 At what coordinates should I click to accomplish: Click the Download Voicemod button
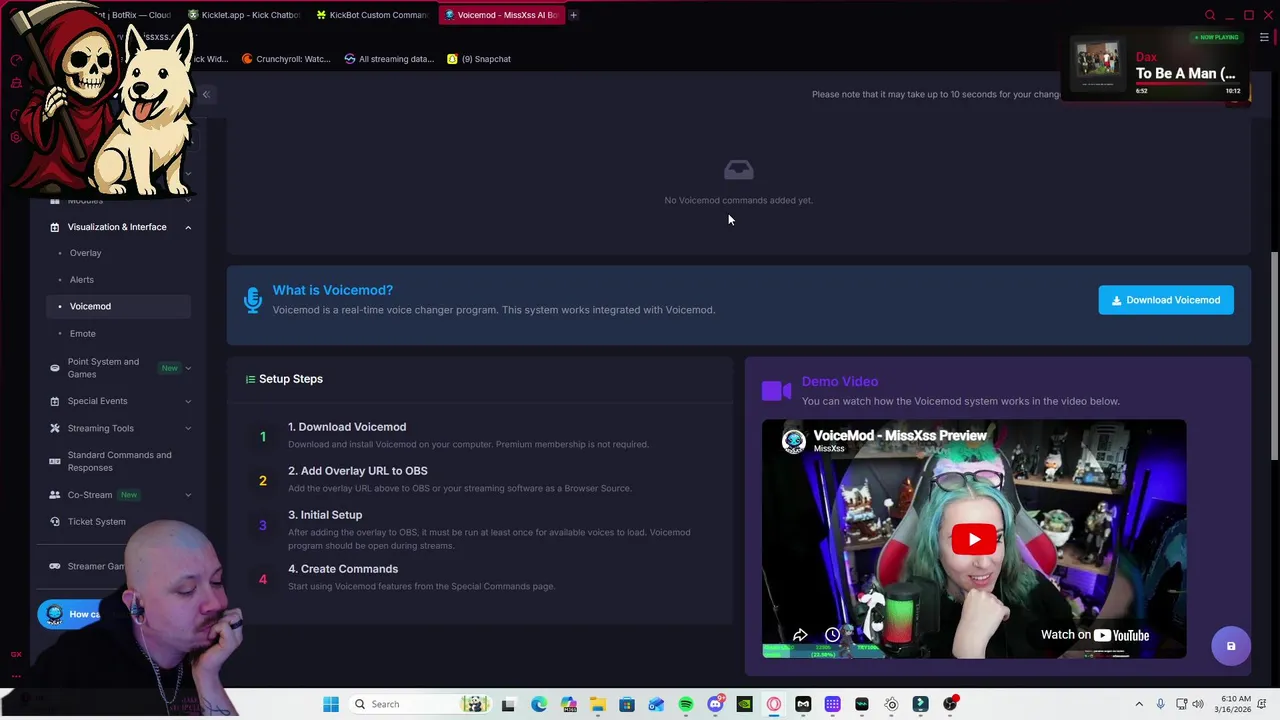[x=1166, y=300]
